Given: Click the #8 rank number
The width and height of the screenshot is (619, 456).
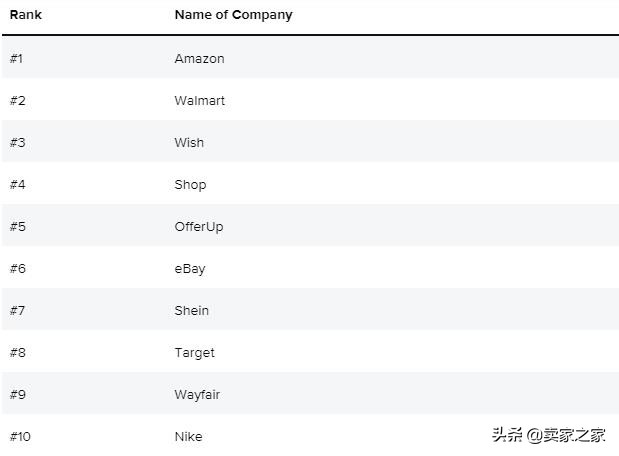Looking at the screenshot, I should [17, 352].
